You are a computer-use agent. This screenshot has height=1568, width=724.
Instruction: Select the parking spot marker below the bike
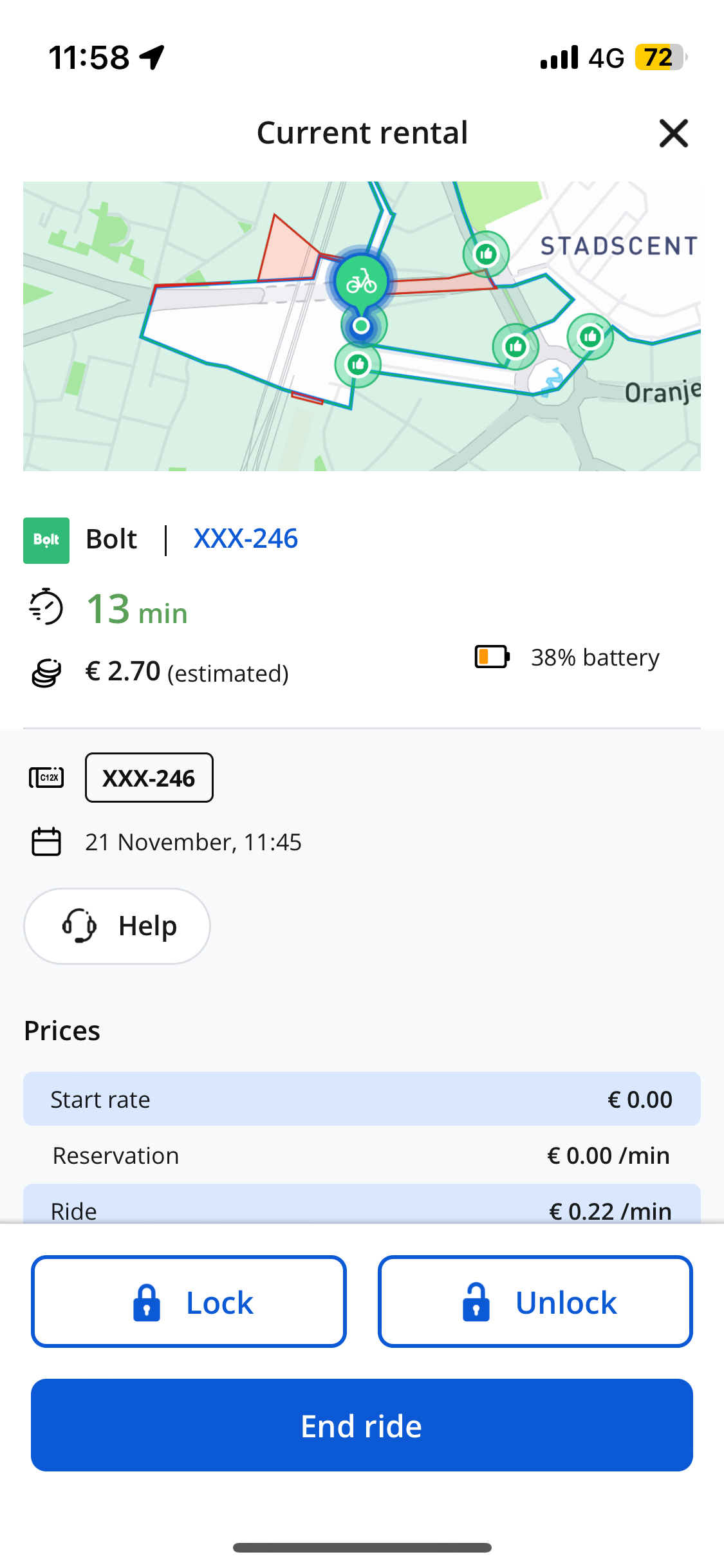pyautogui.click(x=358, y=365)
